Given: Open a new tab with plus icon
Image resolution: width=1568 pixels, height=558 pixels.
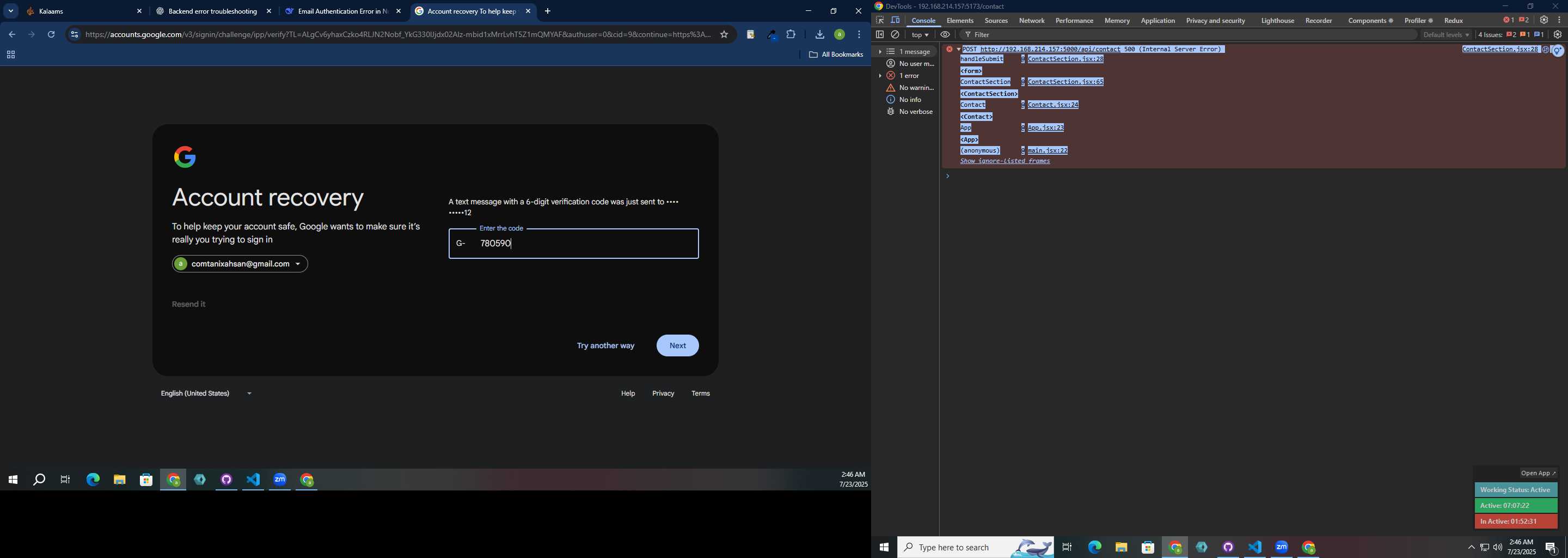Looking at the screenshot, I should click(548, 11).
